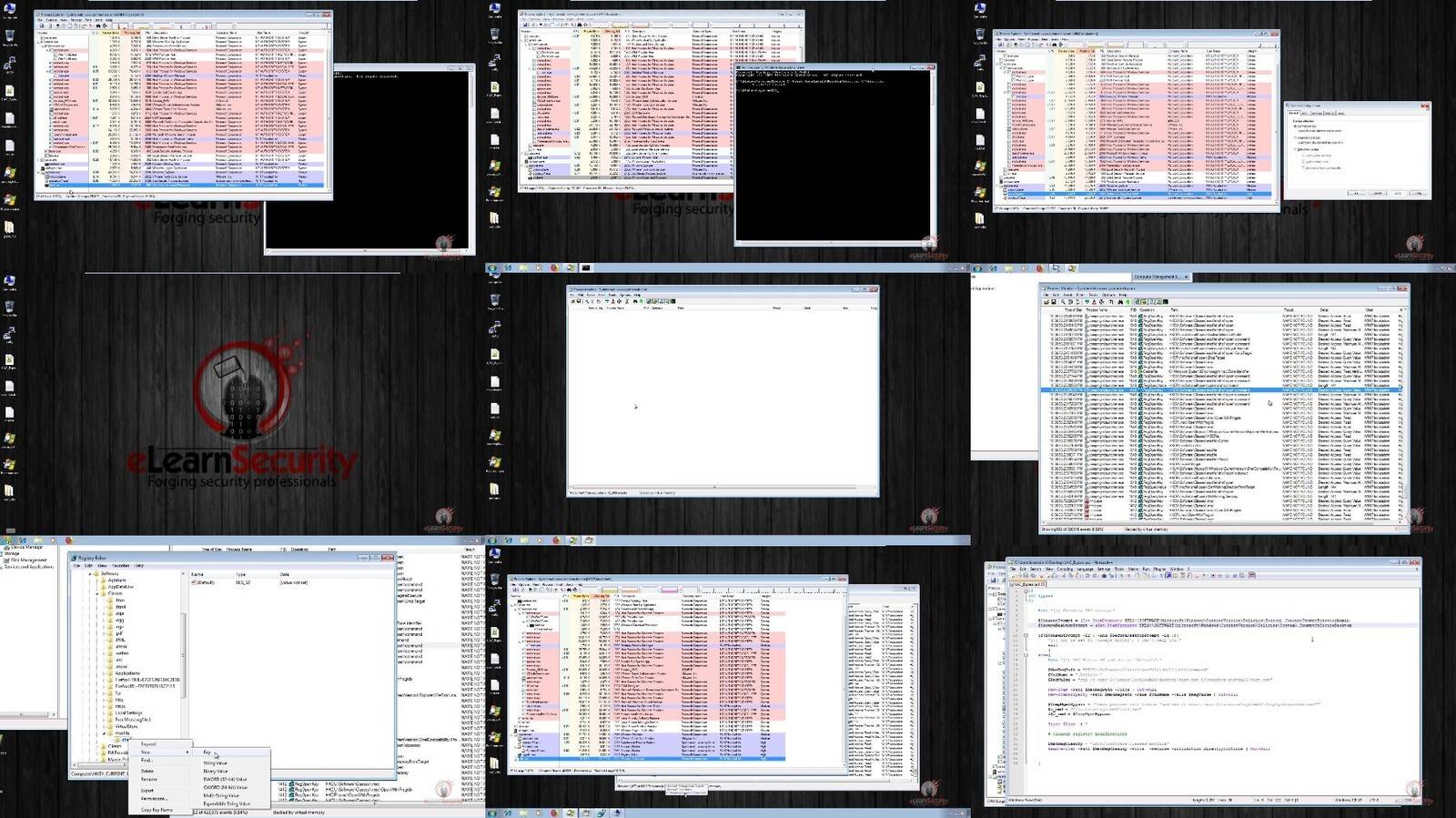Select Copy Key Name in registry context menu
The image size is (1456, 818).
click(157, 810)
